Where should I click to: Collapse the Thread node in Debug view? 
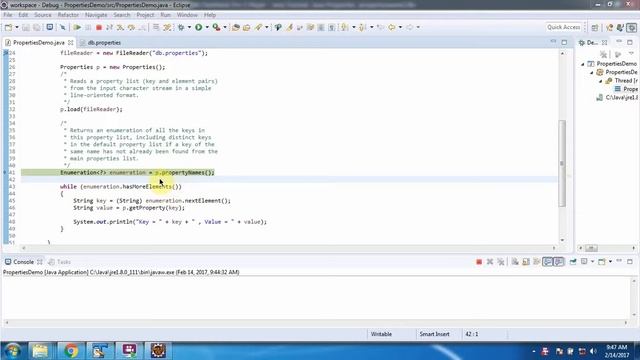[x=600, y=81]
